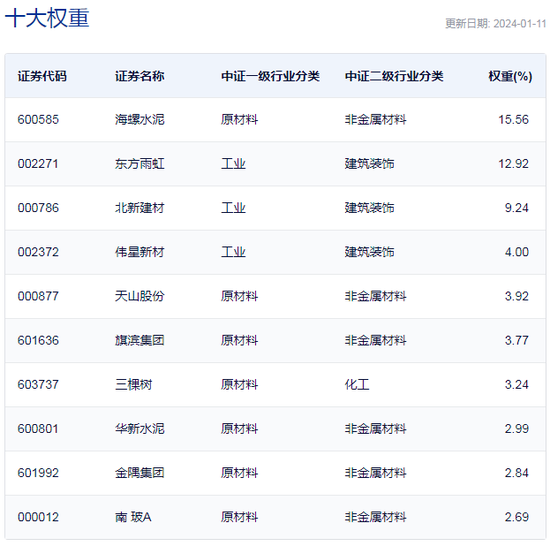Click 建筑装饰 in the 伟星新材 row

tap(369, 252)
